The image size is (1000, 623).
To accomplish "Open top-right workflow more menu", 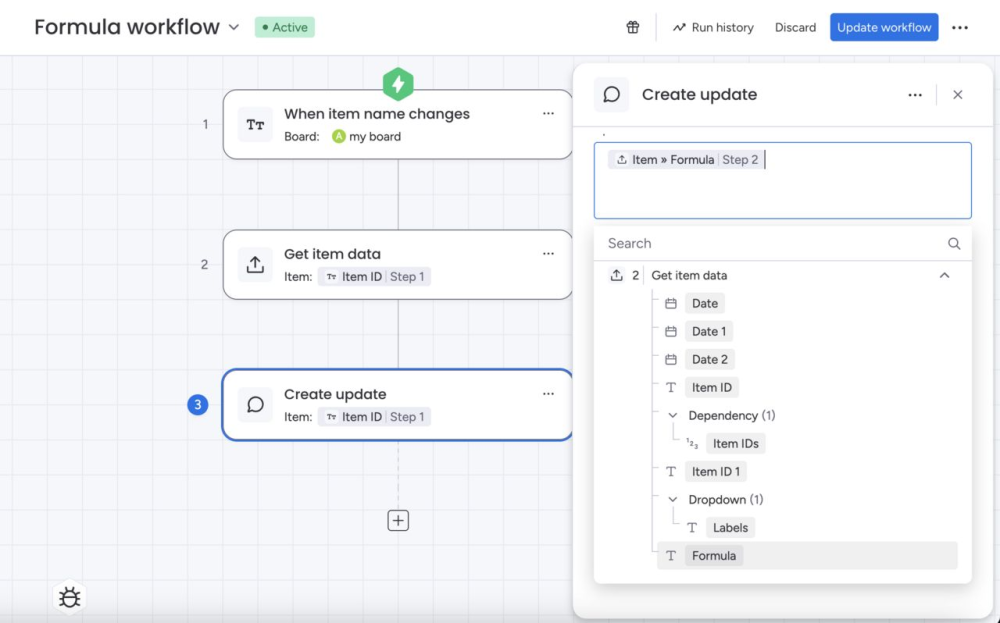I will (959, 27).
